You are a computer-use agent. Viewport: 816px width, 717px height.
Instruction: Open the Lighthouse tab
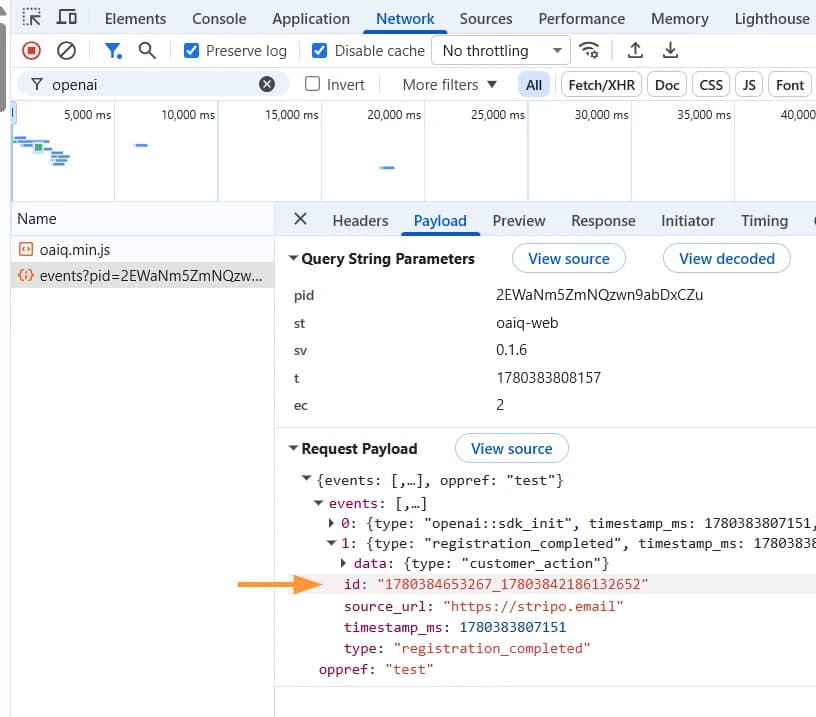click(x=772, y=19)
